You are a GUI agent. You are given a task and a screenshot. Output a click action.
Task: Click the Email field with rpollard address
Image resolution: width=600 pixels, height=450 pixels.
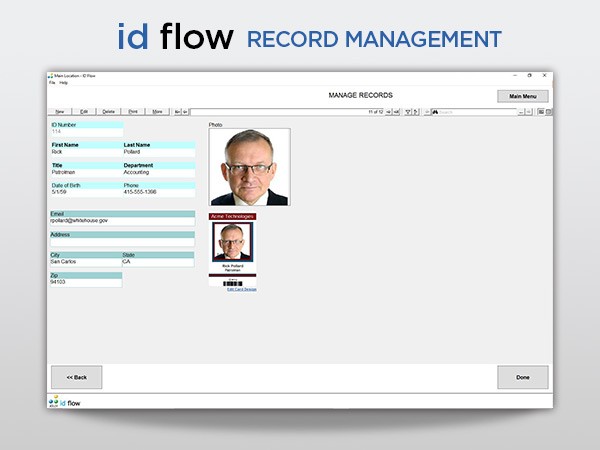pyautogui.click(x=122, y=221)
